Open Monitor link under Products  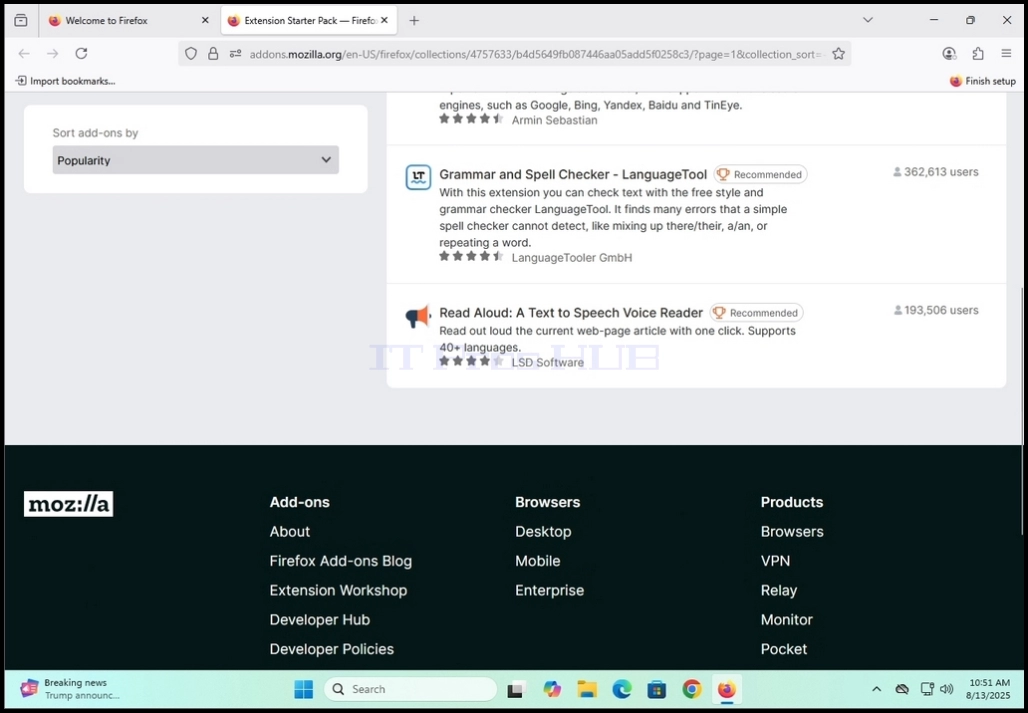coord(787,620)
